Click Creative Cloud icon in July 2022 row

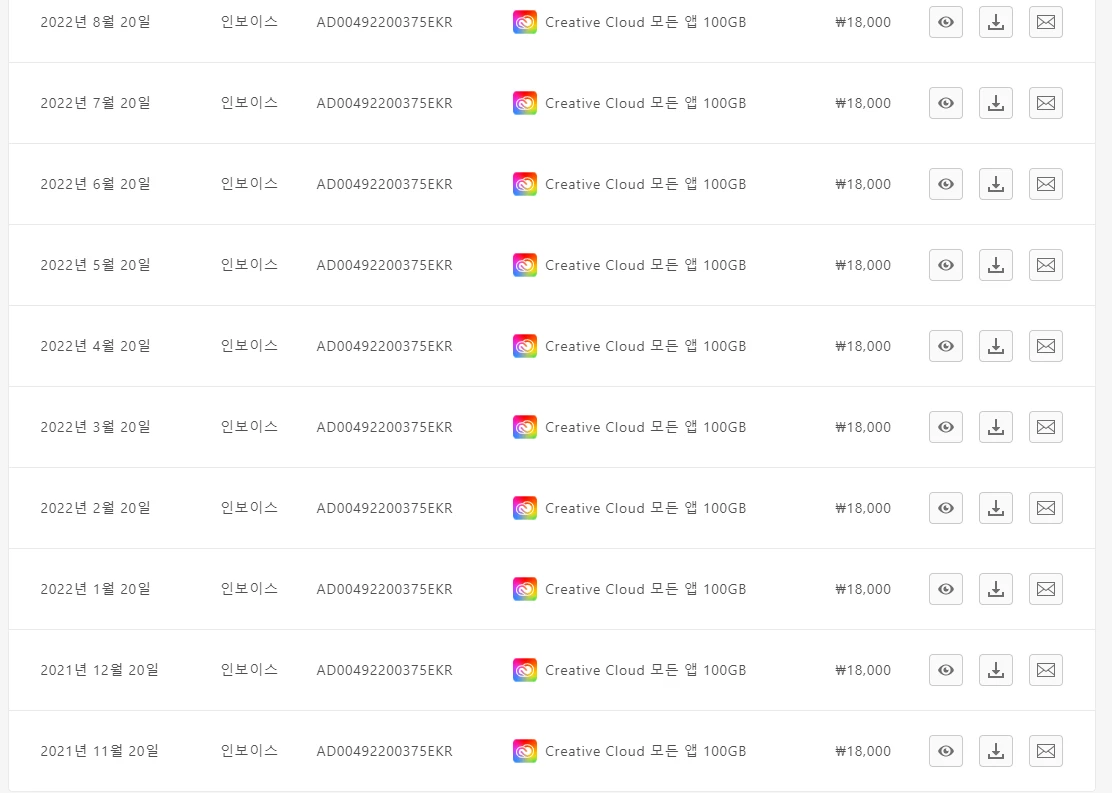(x=525, y=103)
